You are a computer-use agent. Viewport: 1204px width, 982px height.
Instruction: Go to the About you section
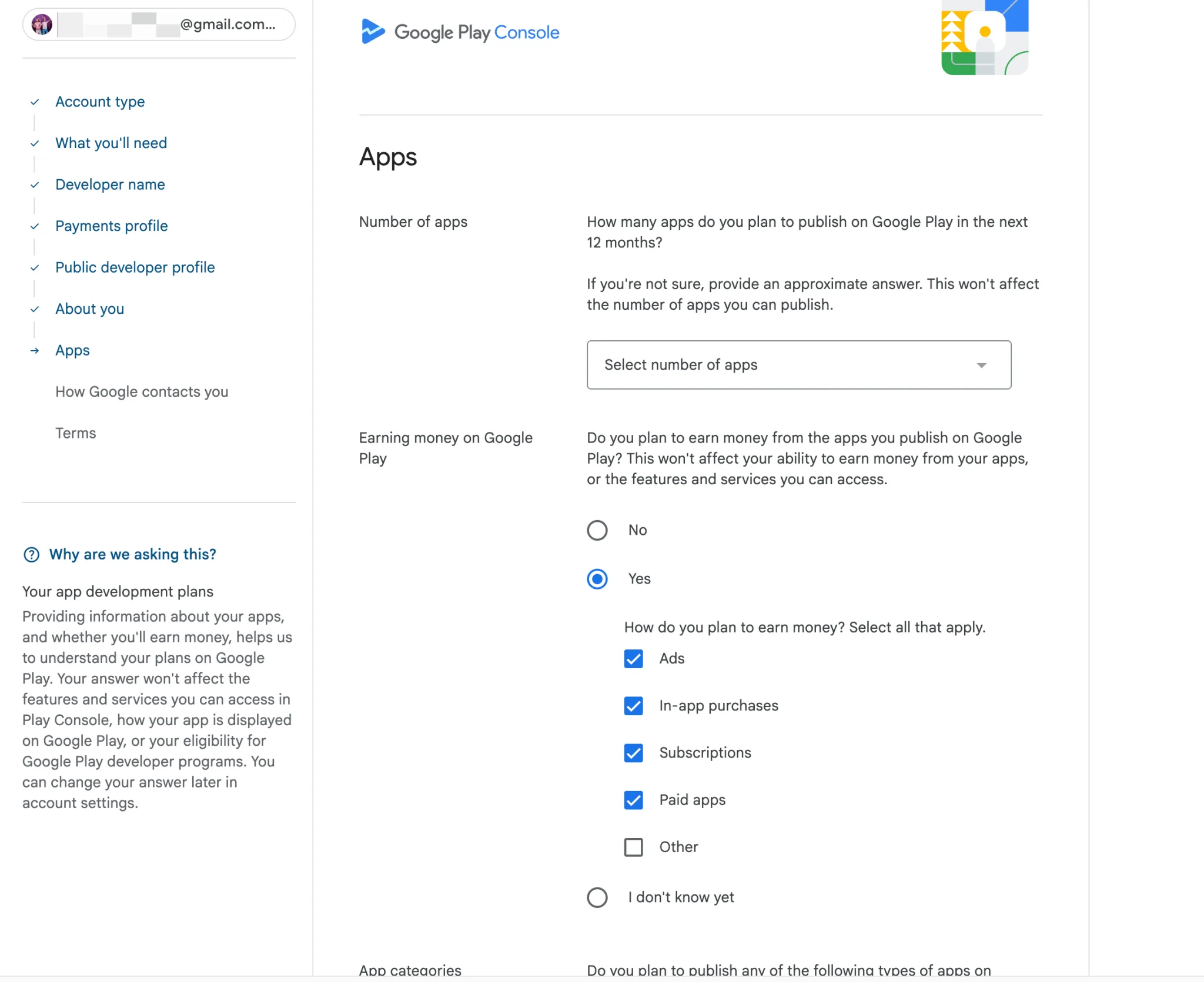point(89,309)
